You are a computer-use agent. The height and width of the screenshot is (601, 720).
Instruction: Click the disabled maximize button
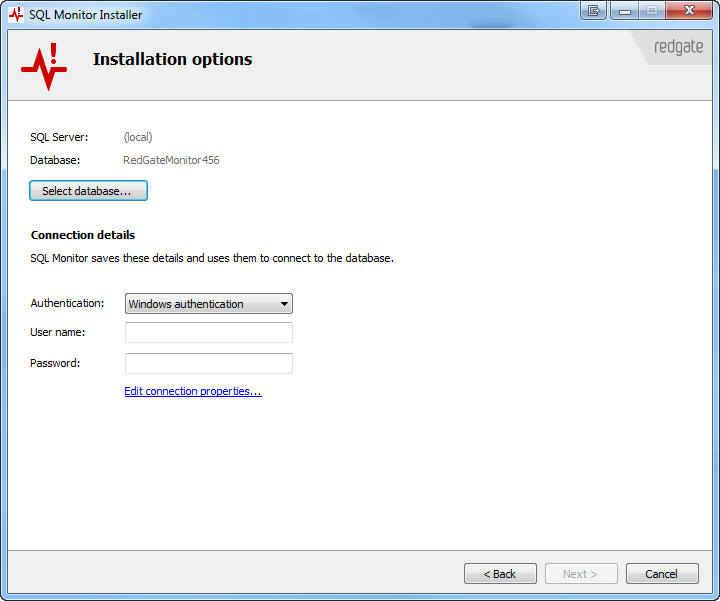click(x=651, y=10)
